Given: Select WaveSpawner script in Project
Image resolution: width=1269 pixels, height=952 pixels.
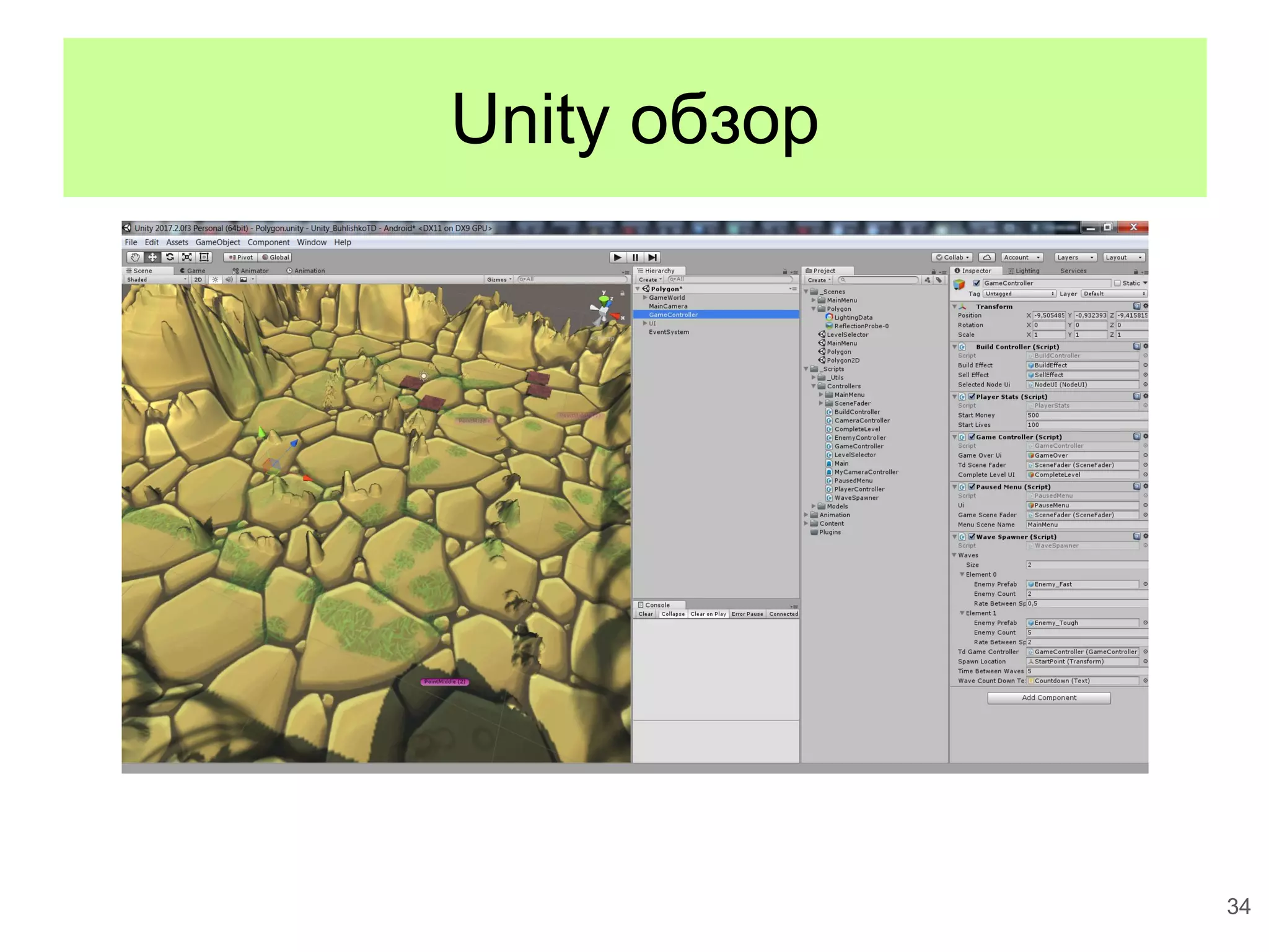Looking at the screenshot, I should coord(856,498).
